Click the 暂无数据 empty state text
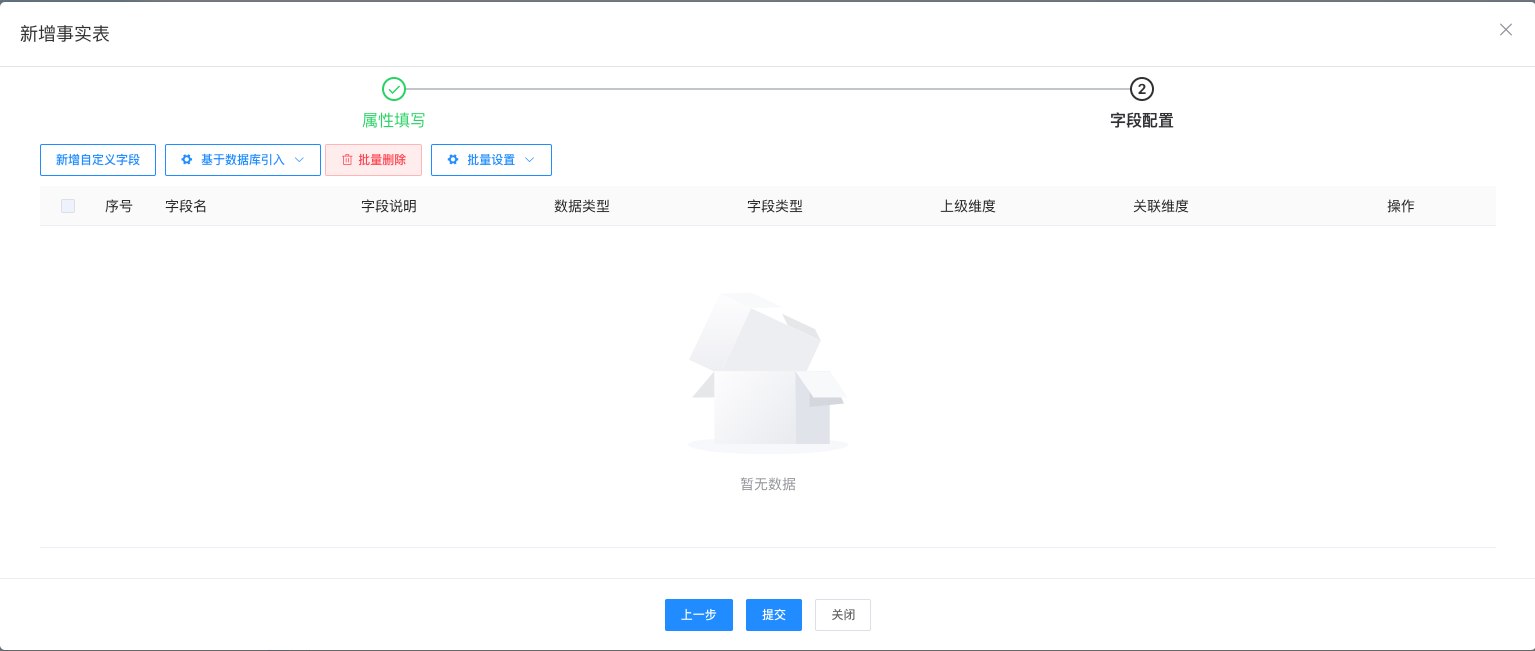The height and width of the screenshot is (651, 1535). (768, 484)
